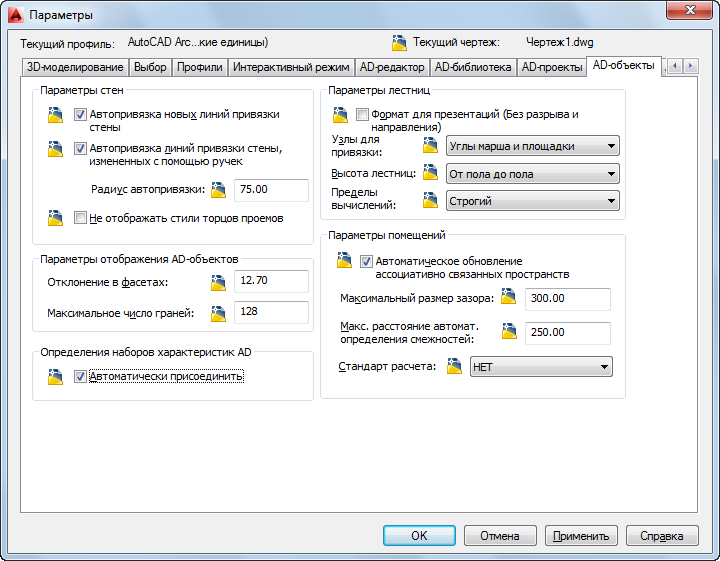Select AD-объекты tab
Screen dimensions: 720x561
pyautogui.click(x=624, y=66)
